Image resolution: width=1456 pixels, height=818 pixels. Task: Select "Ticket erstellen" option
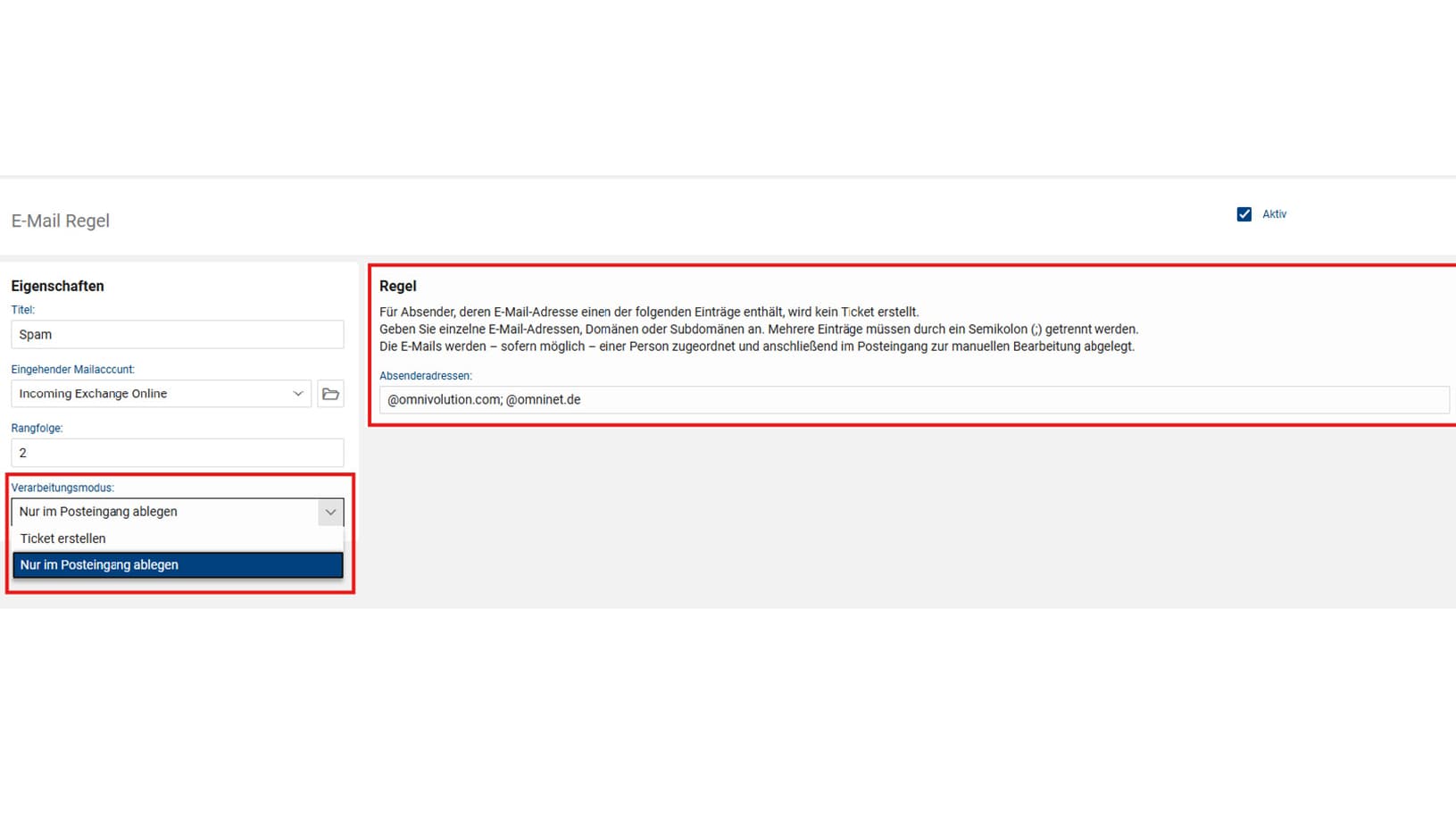point(178,538)
